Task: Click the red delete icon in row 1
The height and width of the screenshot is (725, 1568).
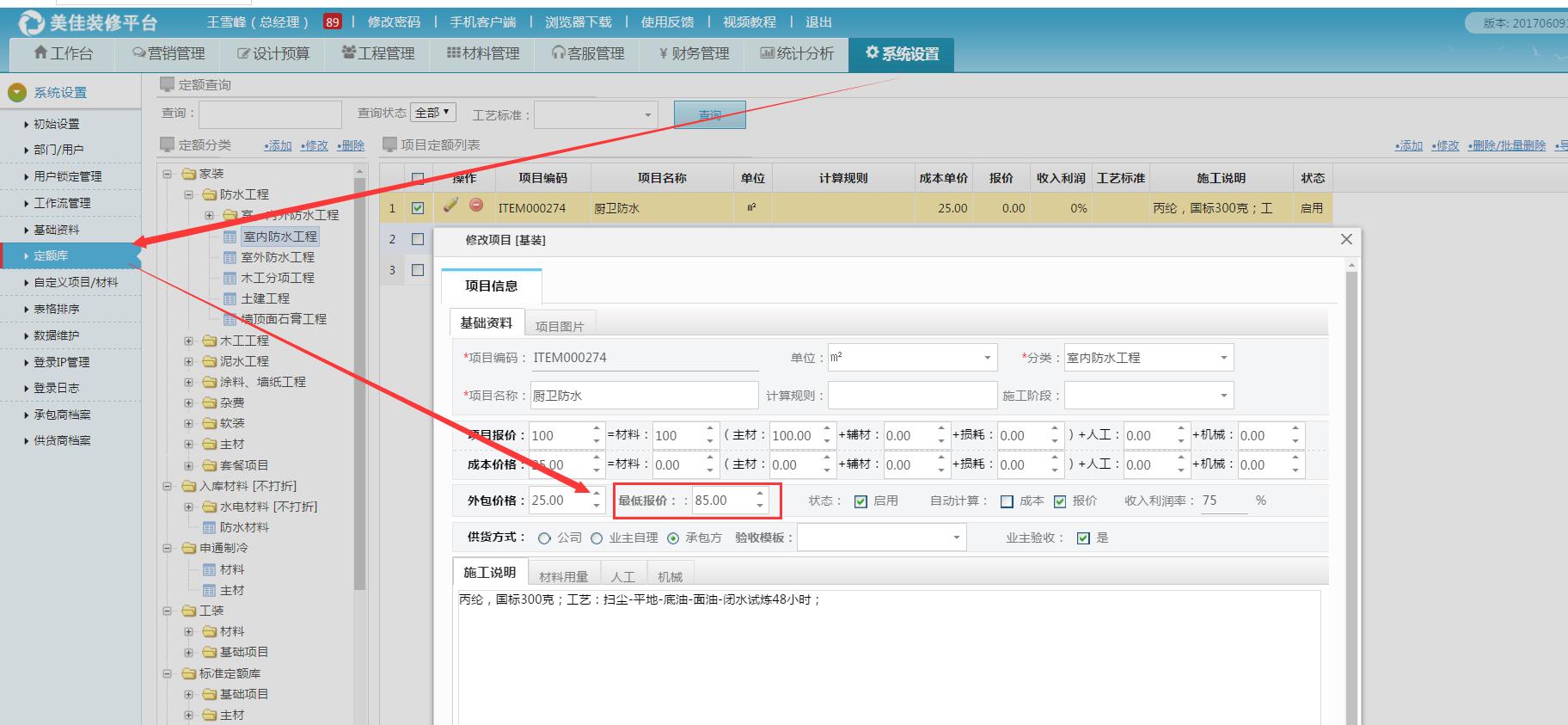Action: (x=476, y=206)
